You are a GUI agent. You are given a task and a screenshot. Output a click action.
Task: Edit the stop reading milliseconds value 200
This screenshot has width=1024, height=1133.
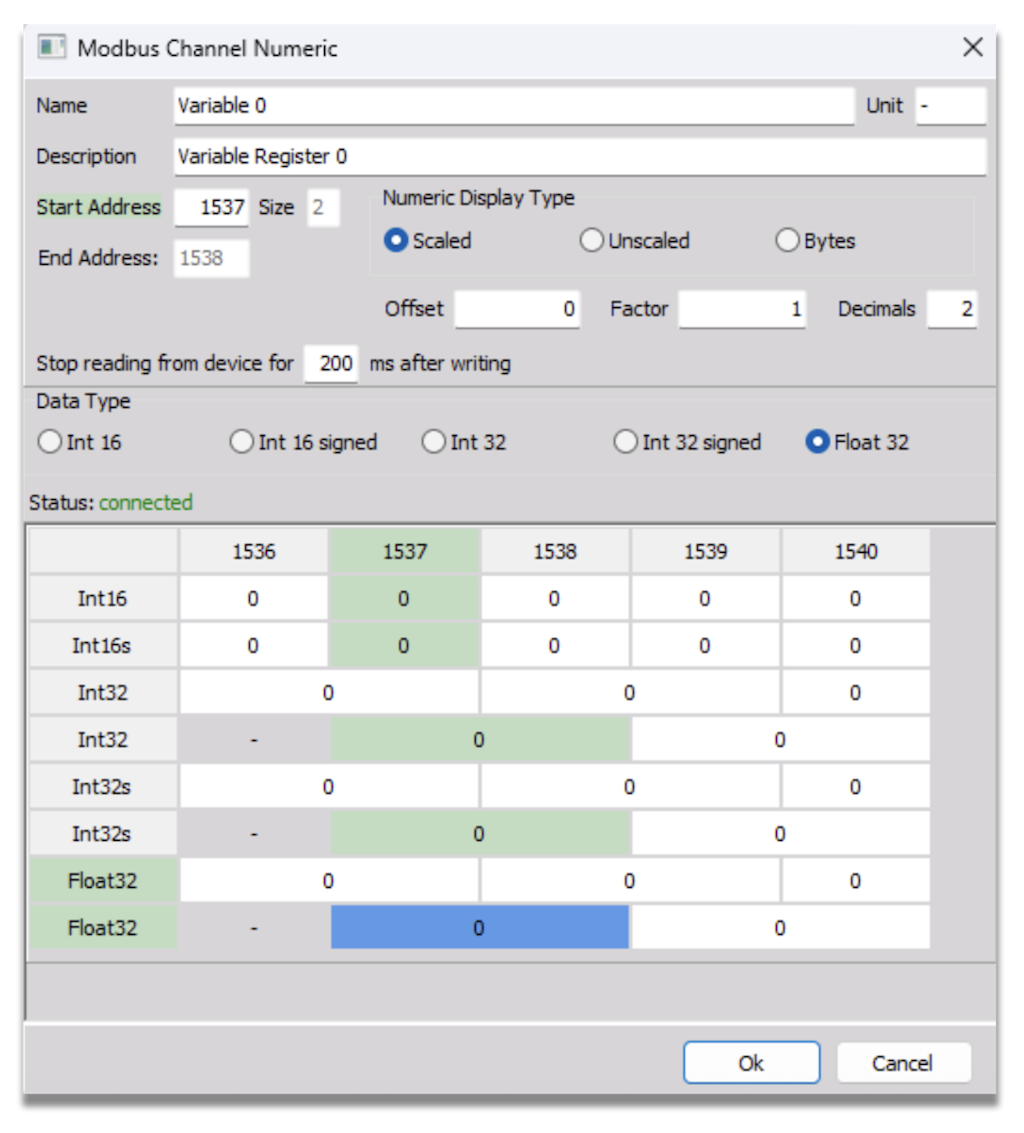pos(331,363)
